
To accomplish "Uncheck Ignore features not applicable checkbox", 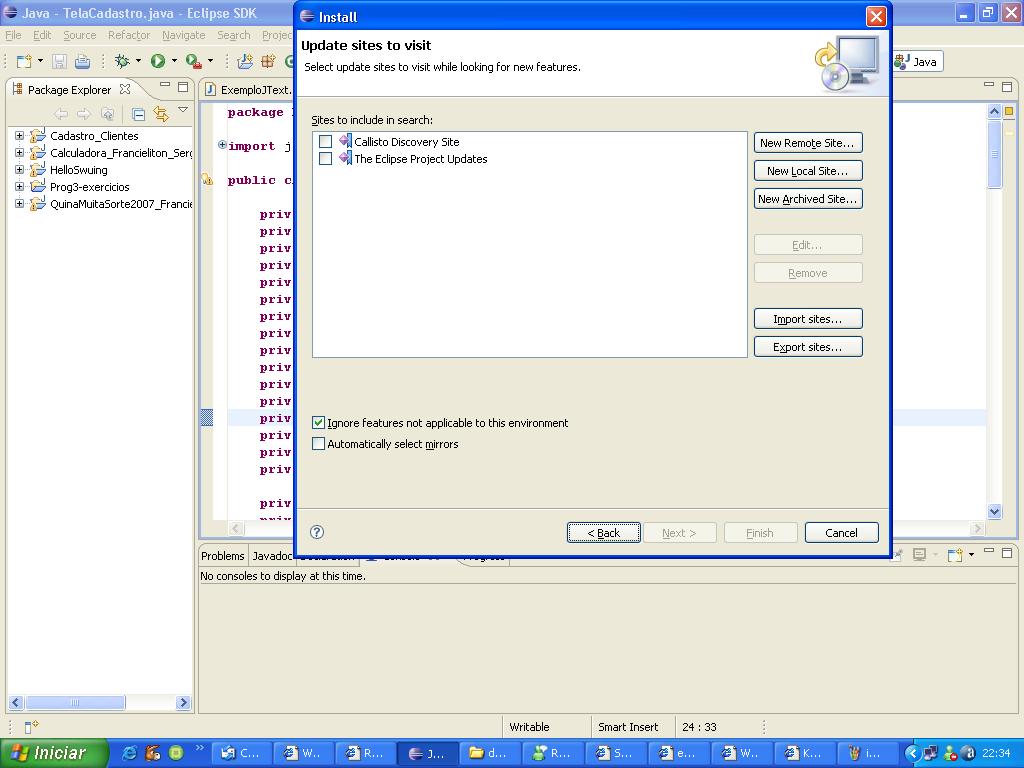I will tap(318, 423).
